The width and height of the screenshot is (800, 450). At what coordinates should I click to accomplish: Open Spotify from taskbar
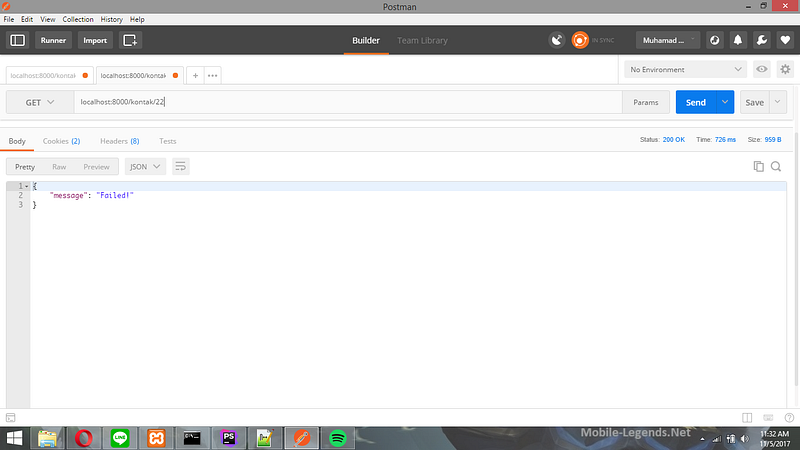[x=338, y=438]
